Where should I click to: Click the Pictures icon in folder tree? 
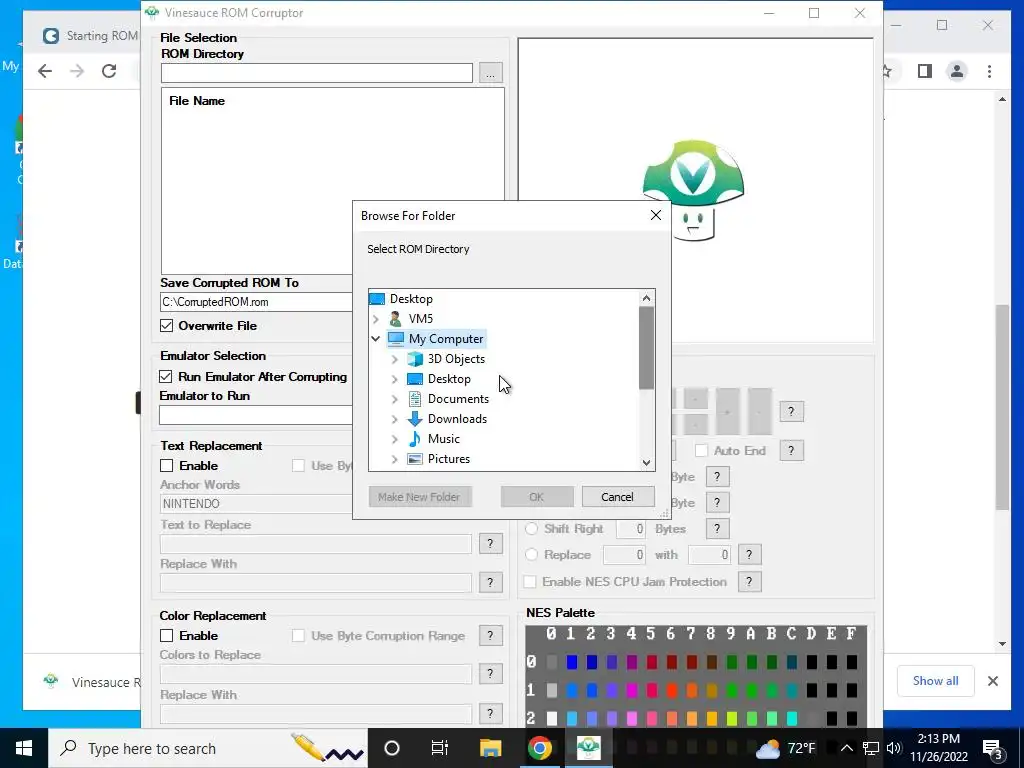[x=415, y=459]
